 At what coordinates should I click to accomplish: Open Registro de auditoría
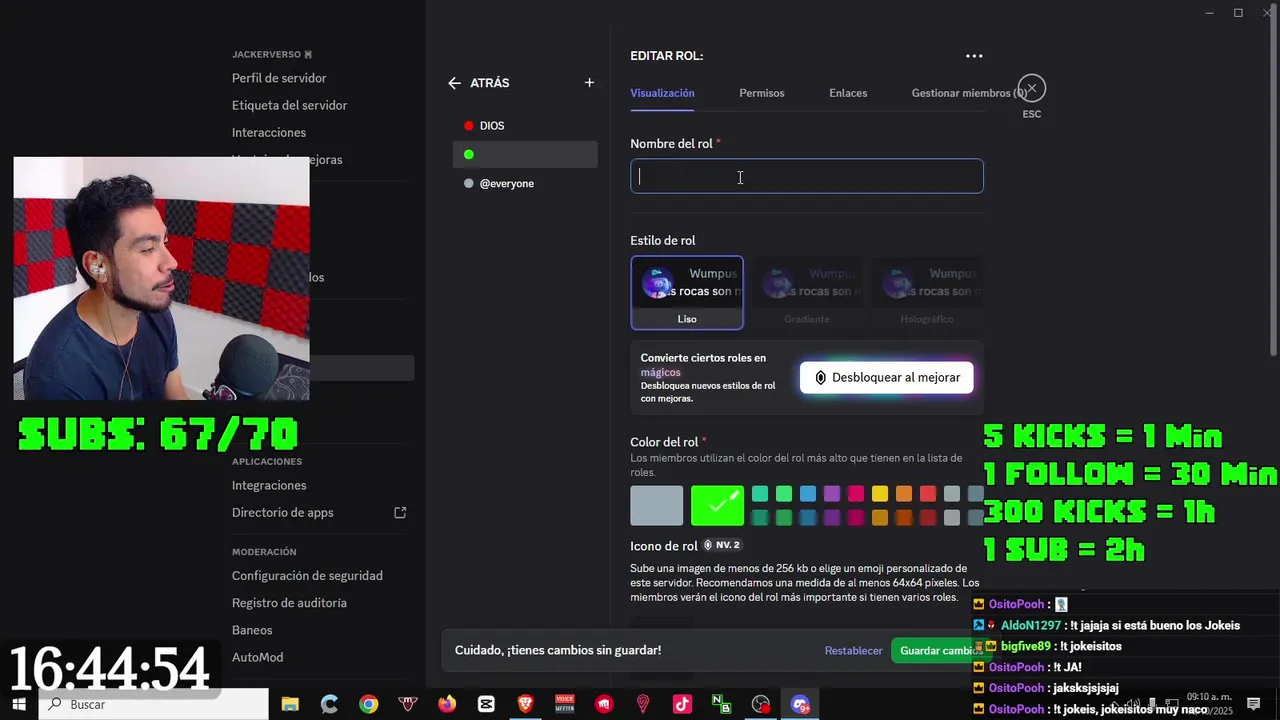[x=289, y=603]
